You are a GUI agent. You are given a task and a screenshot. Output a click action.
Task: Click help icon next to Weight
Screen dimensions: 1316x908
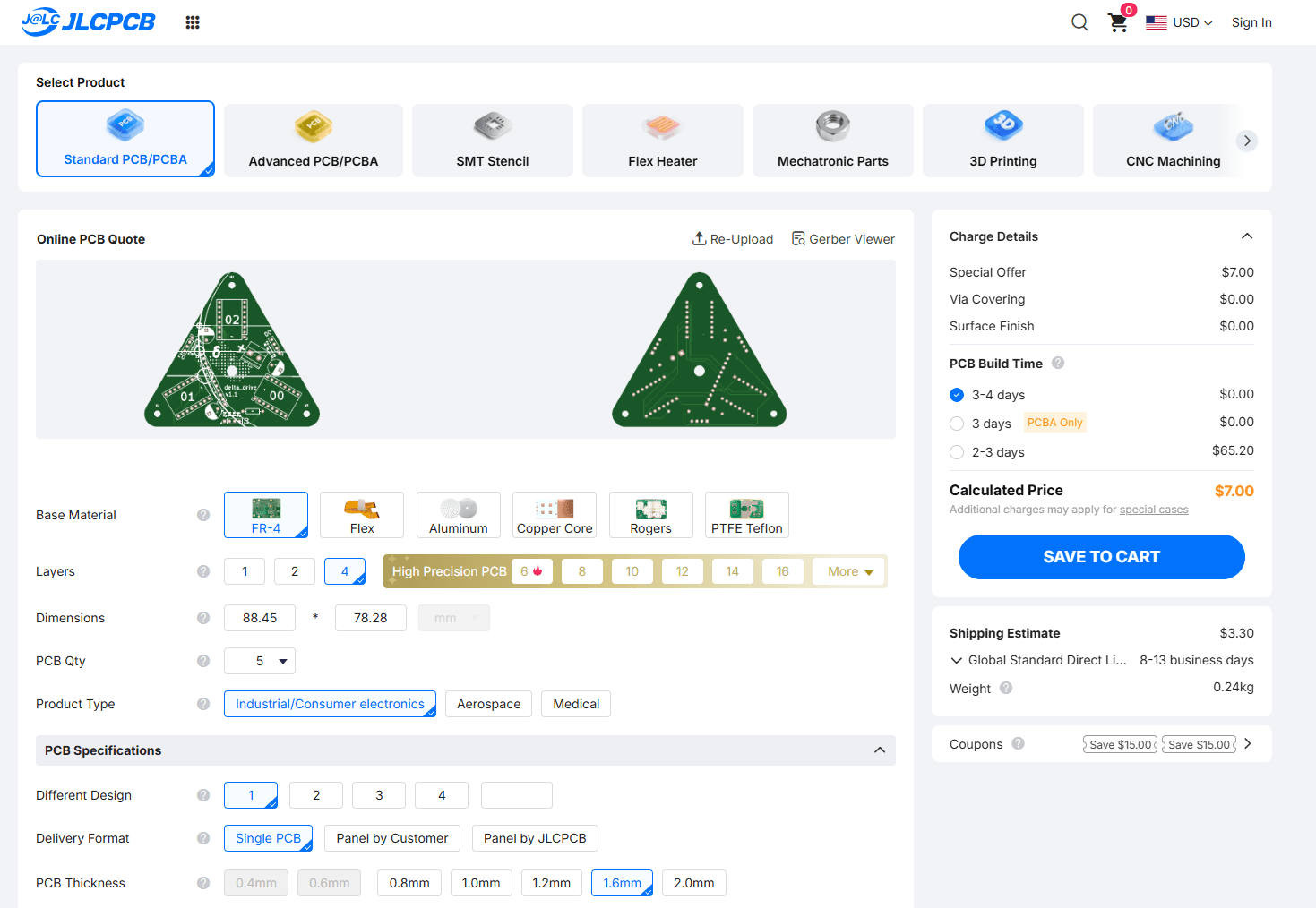pos(1006,688)
